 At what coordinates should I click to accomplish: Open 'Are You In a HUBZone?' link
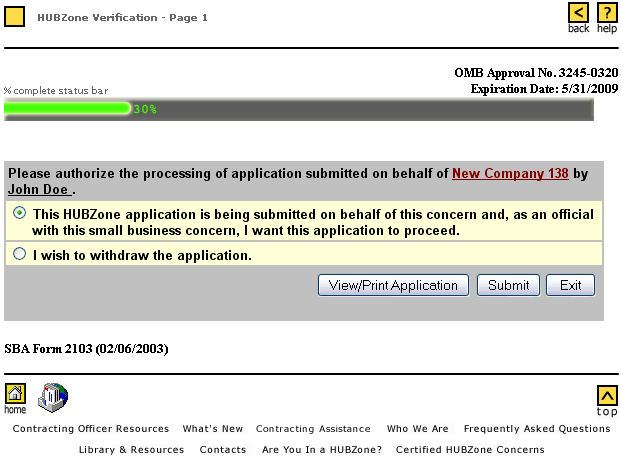click(322, 450)
